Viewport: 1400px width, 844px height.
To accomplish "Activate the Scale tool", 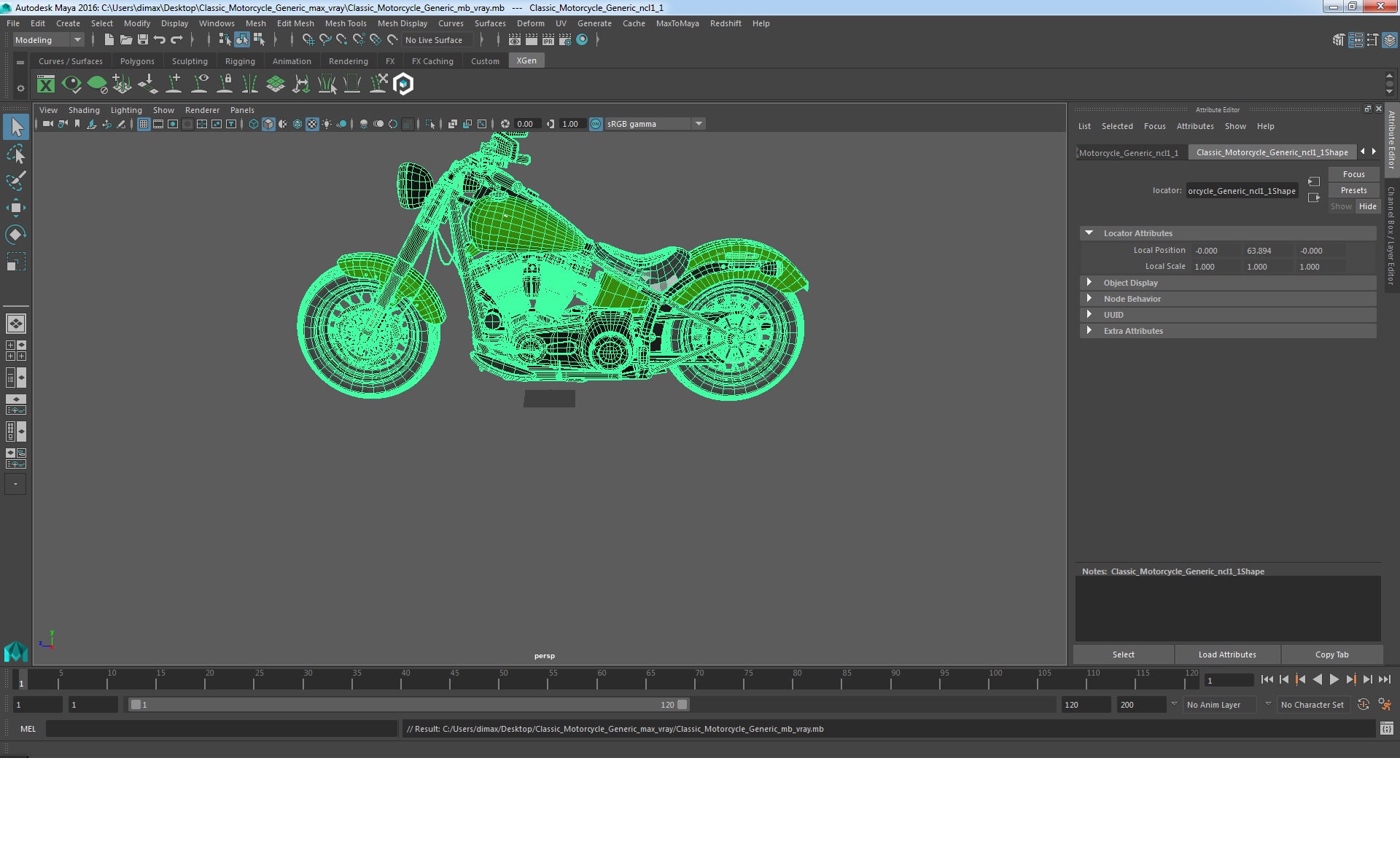I will coord(16,262).
